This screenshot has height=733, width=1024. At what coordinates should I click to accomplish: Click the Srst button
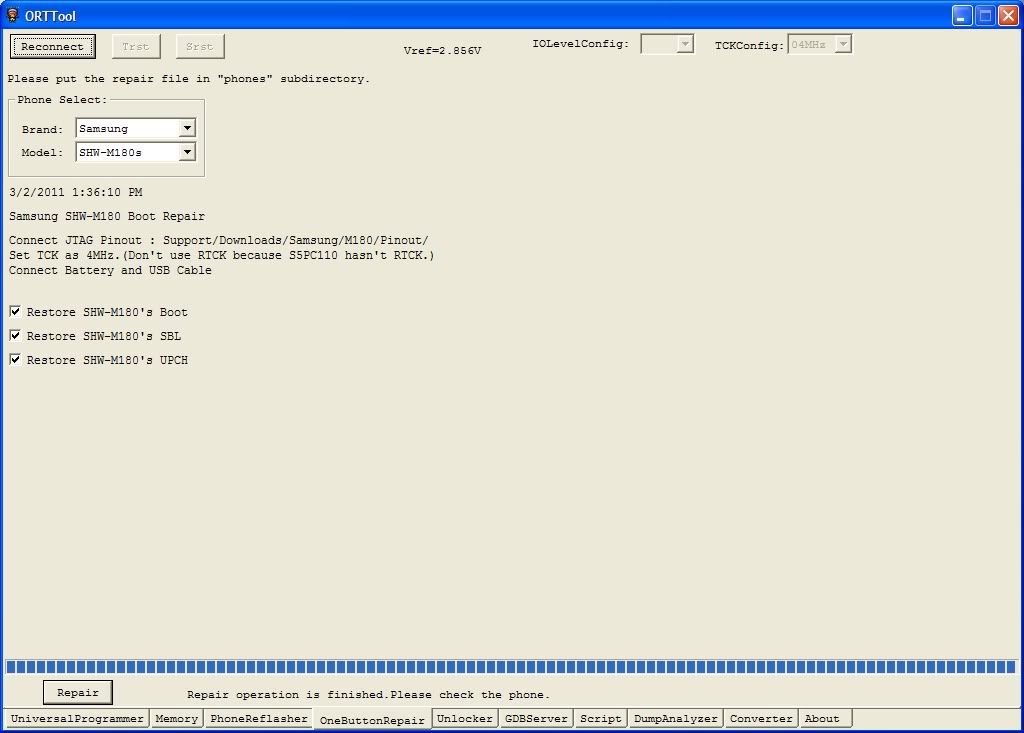coord(200,46)
